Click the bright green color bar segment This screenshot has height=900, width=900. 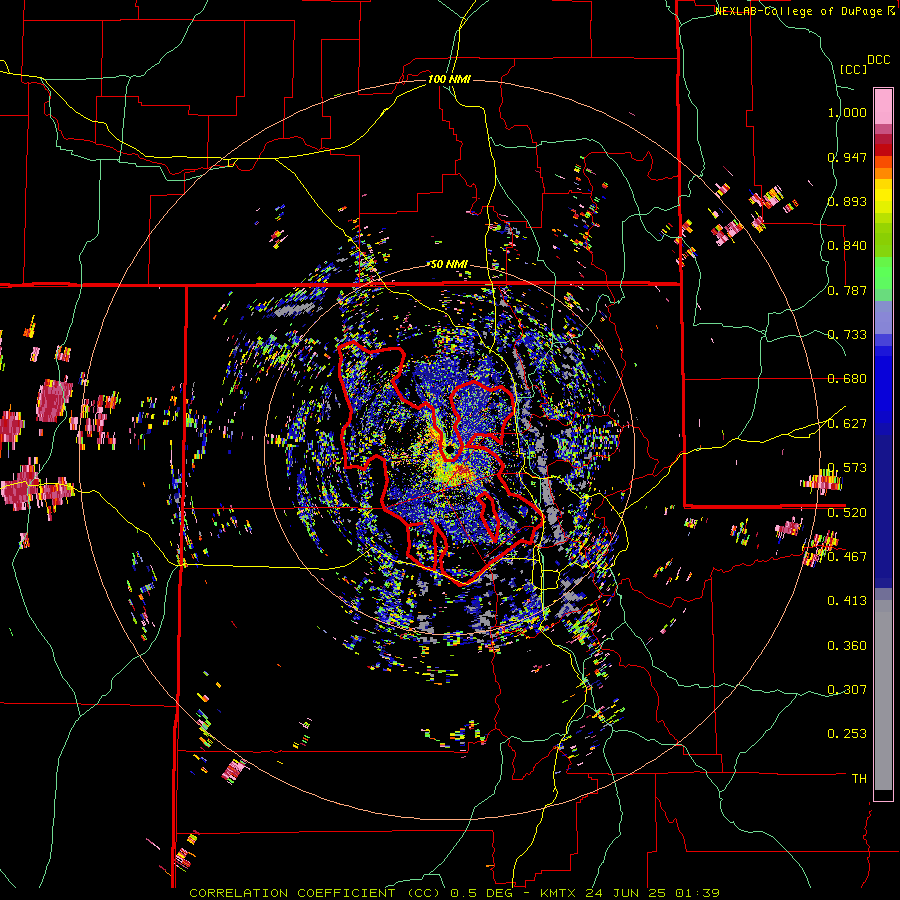point(883,273)
